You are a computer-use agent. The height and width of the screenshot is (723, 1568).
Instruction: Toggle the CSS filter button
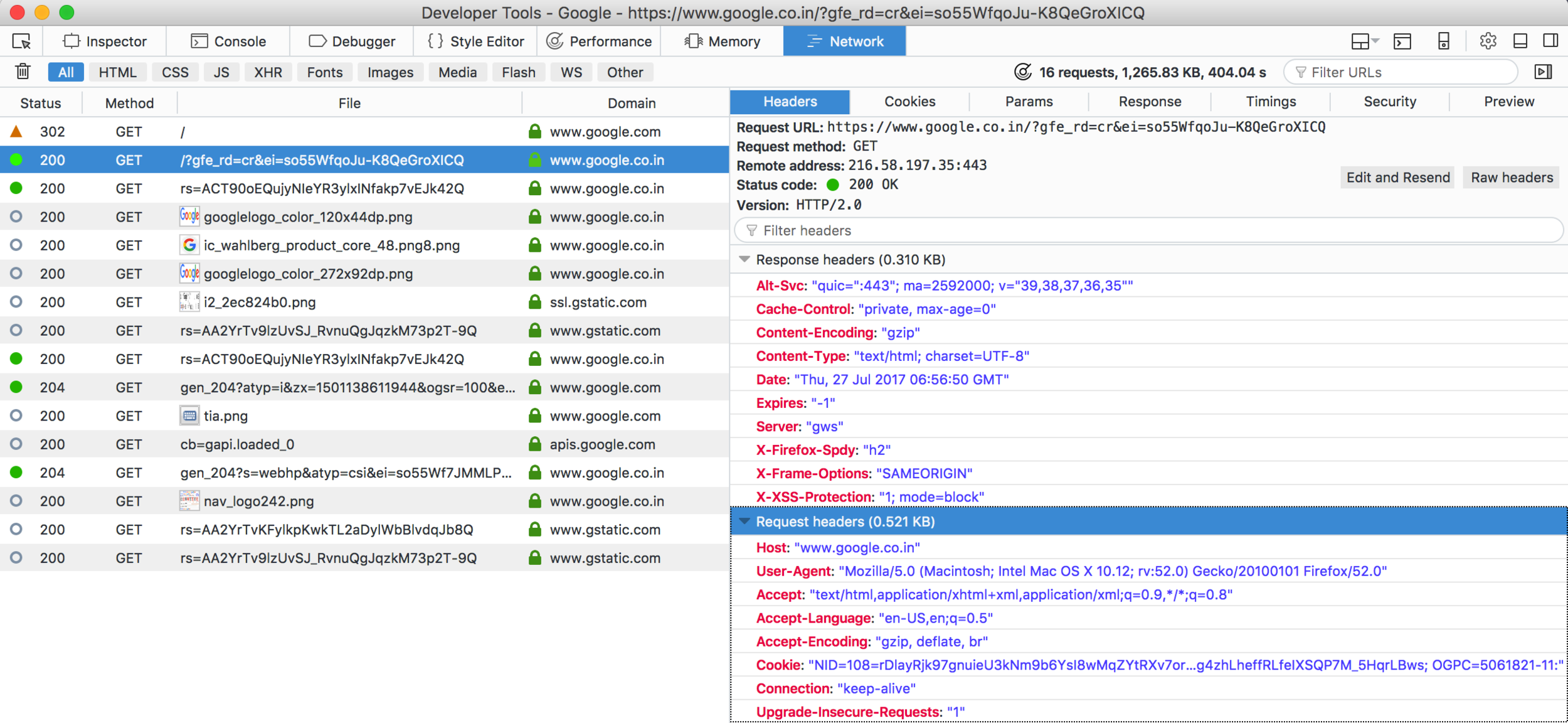(x=175, y=72)
